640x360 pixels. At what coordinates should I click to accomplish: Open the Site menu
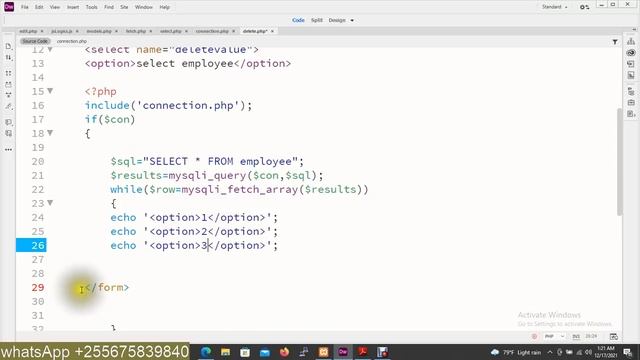(x=124, y=7)
